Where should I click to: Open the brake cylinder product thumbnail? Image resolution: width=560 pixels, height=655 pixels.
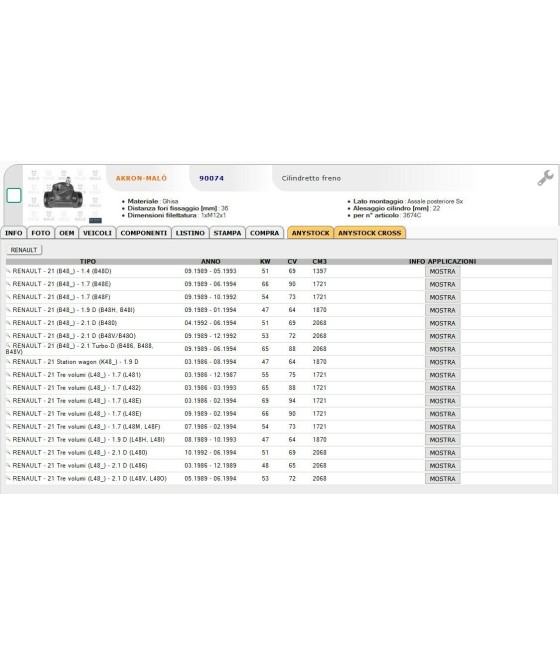pyautogui.click(x=63, y=195)
